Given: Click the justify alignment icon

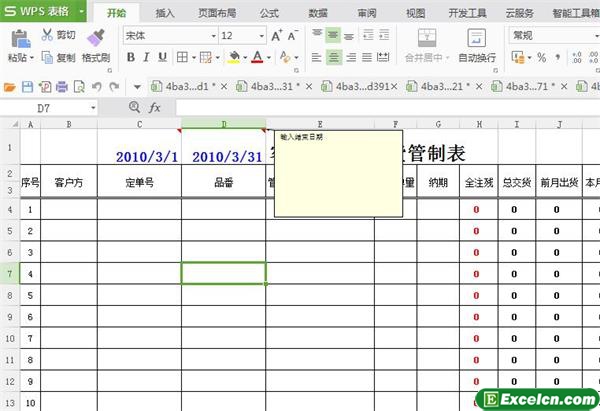Looking at the screenshot, I should click(367, 57).
